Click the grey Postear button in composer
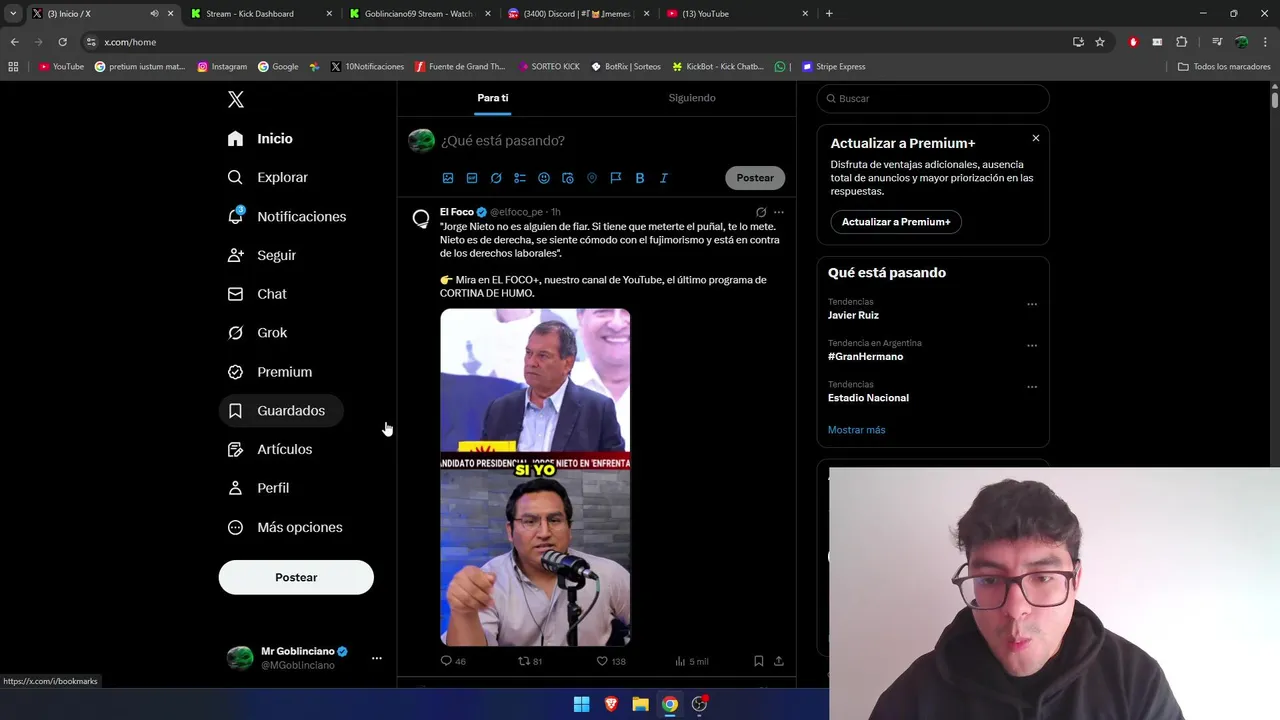This screenshot has width=1280, height=720. point(755,178)
